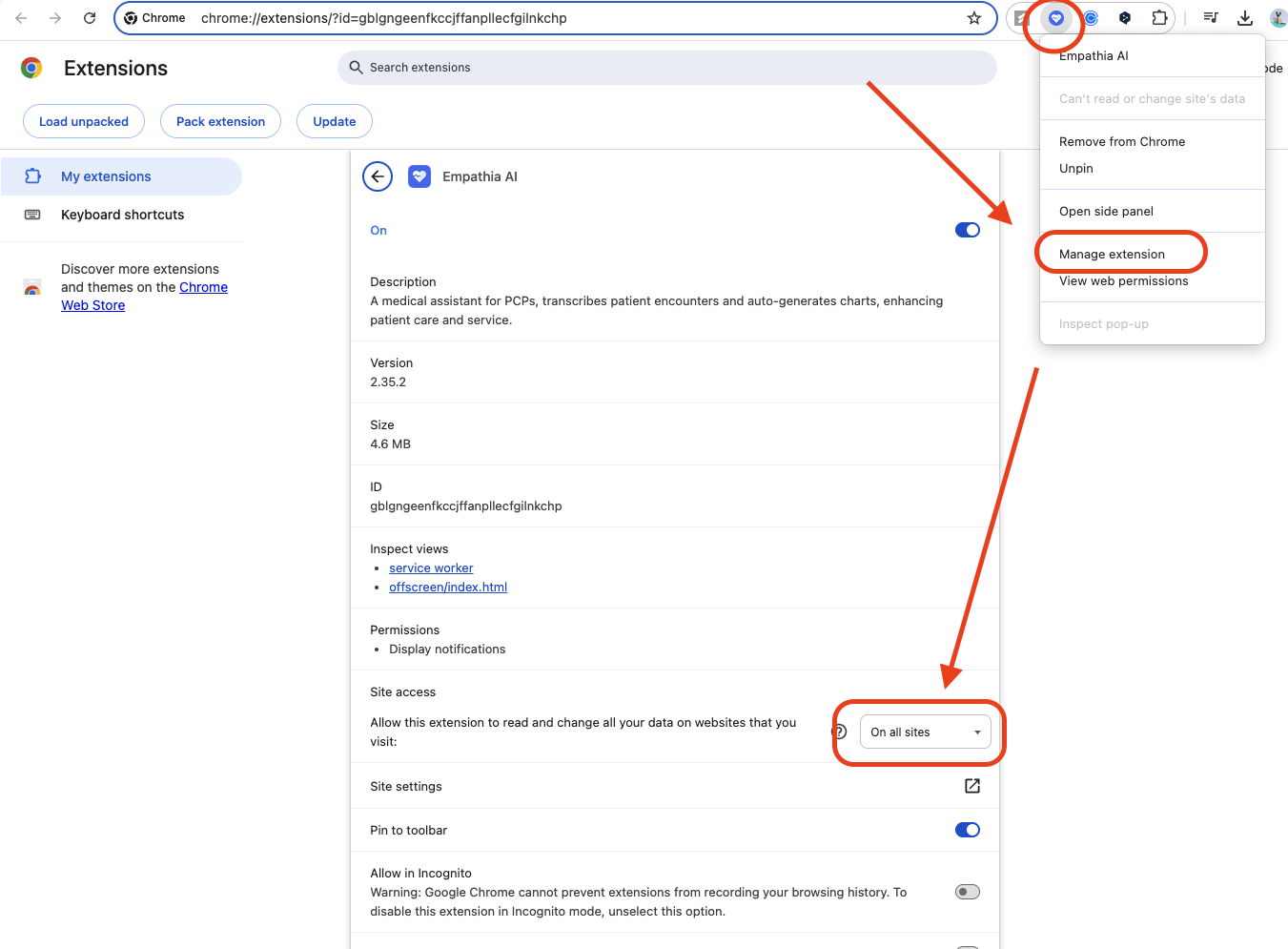Click the Load unpacked button
Screen dimensions: 1288x949
(x=84, y=121)
